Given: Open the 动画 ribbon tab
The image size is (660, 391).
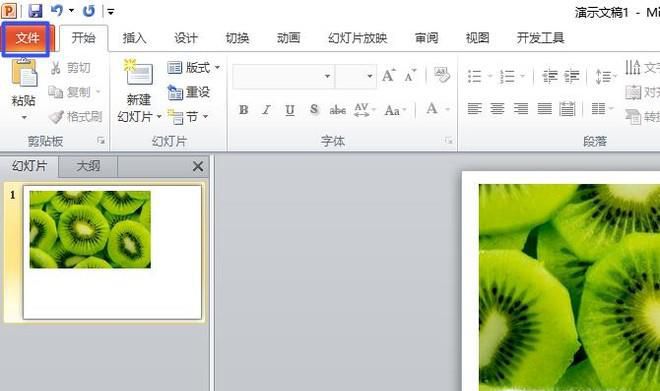Looking at the screenshot, I should point(288,38).
